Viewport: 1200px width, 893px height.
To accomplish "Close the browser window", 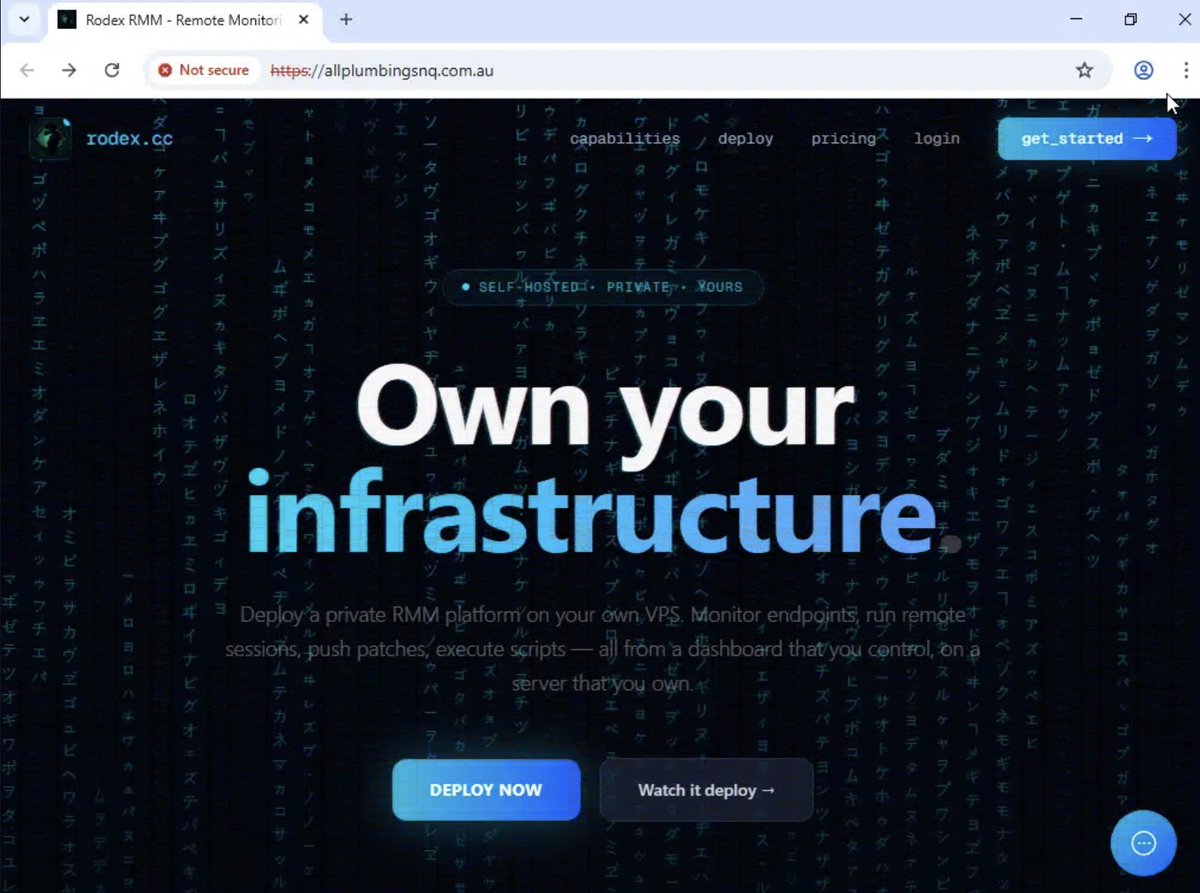I will [x=1184, y=19].
